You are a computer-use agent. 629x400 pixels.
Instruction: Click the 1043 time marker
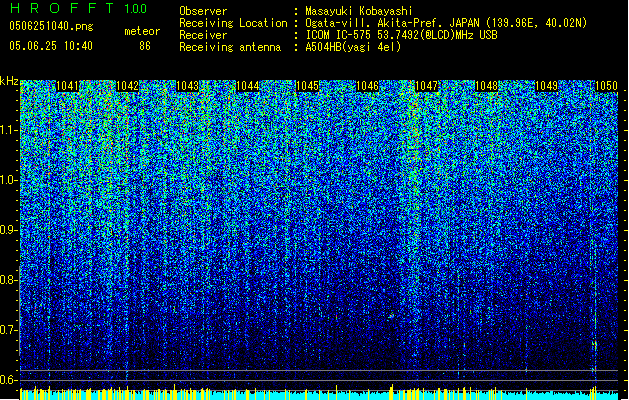pos(187,86)
